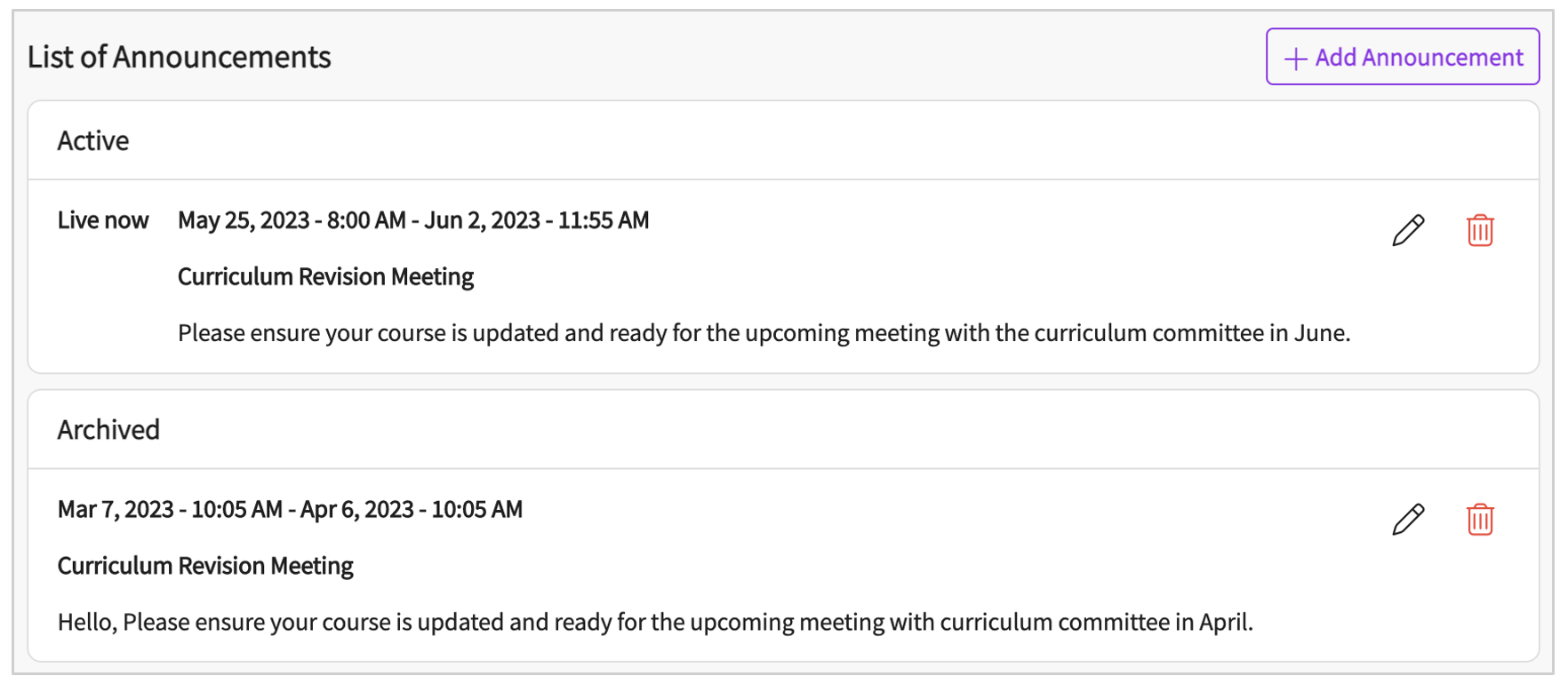
Task: Expand the Active announcements panel
Action: pos(93,140)
